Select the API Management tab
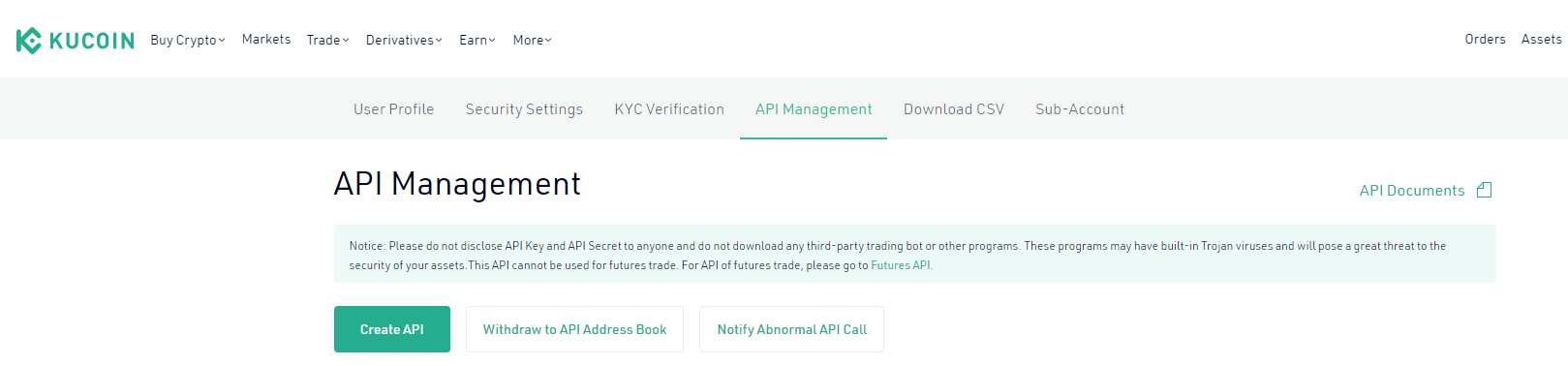The width and height of the screenshot is (1568, 366). click(x=814, y=109)
